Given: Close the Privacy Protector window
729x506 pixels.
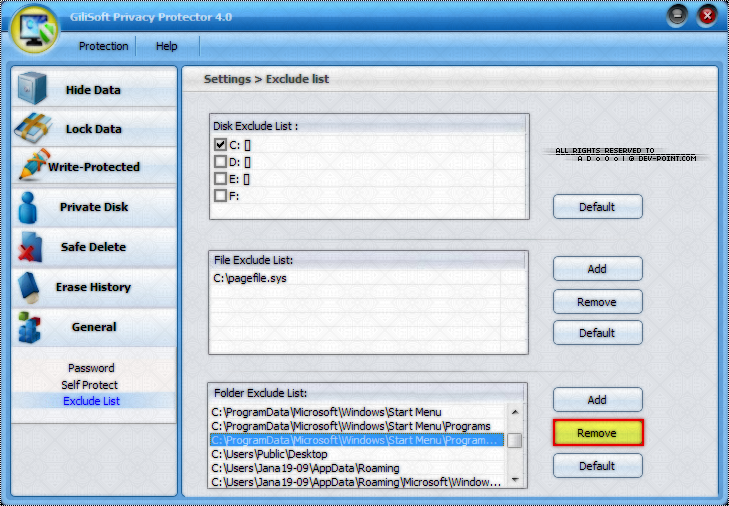Looking at the screenshot, I should pos(707,16).
